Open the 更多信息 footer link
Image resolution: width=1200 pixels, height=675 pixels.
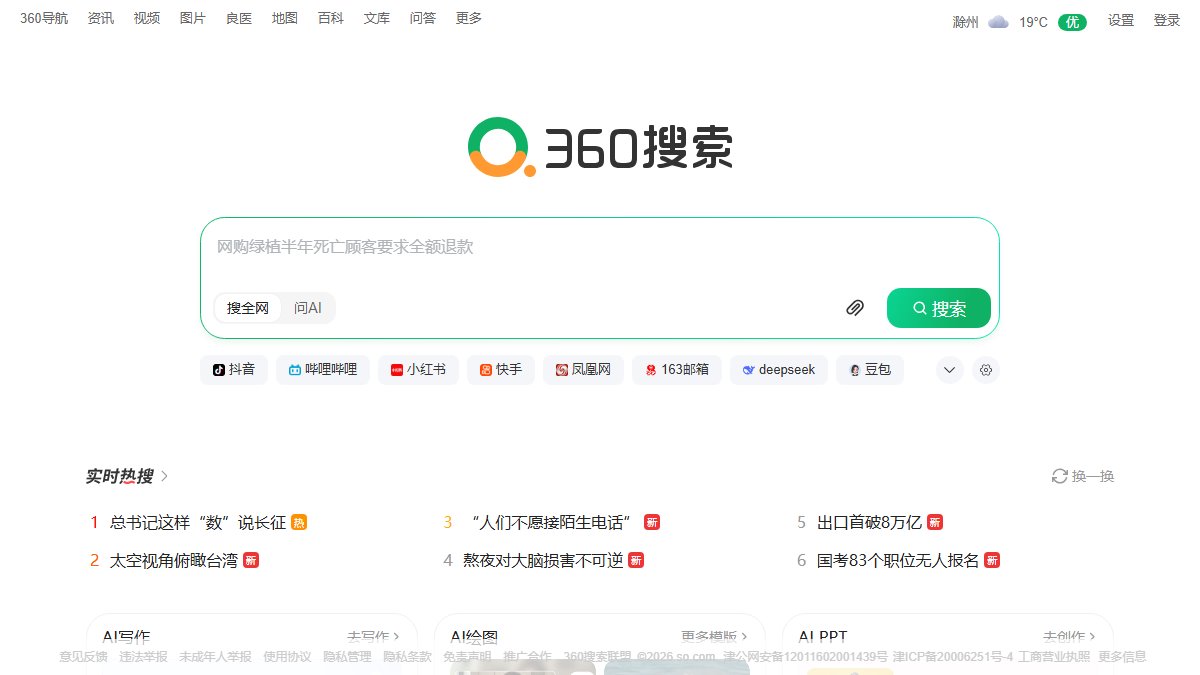coord(1123,657)
